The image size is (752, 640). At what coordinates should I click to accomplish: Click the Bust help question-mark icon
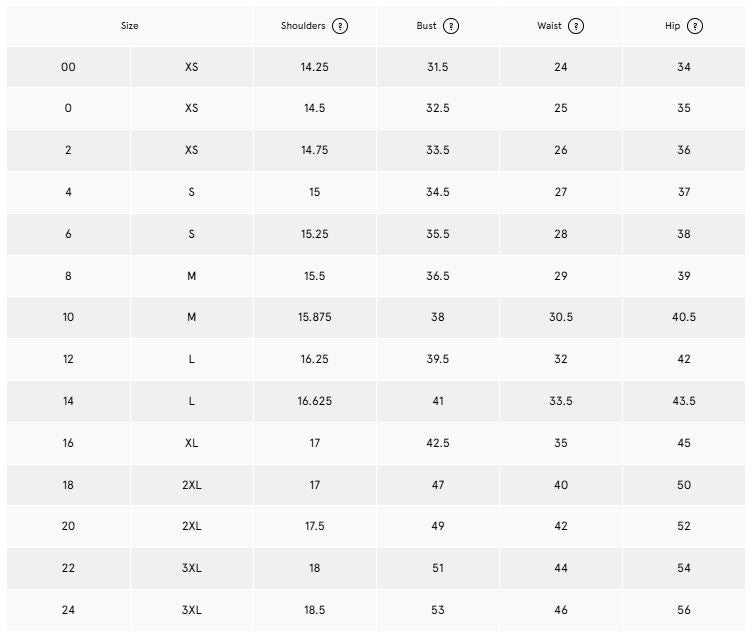click(451, 26)
